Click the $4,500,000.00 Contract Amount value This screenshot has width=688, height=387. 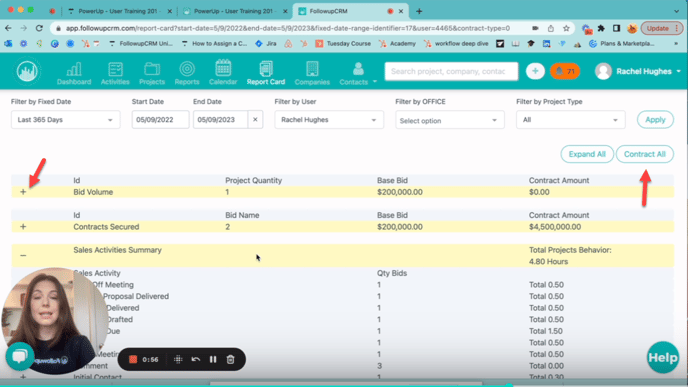tap(555, 227)
